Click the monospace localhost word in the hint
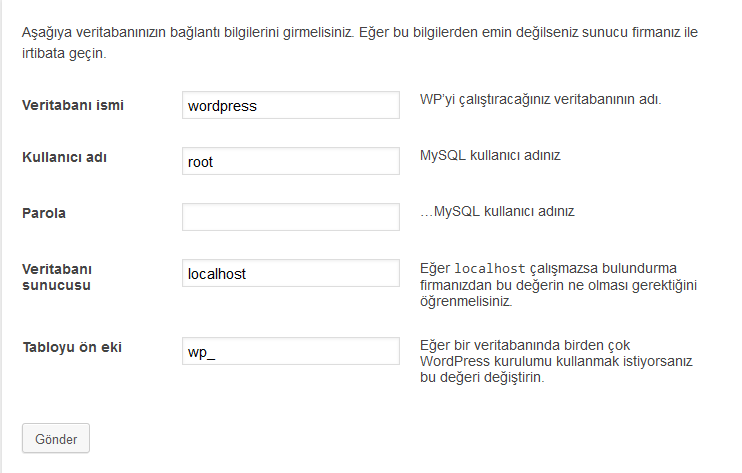Screen dimensions: 742x473 click(489, 269)
